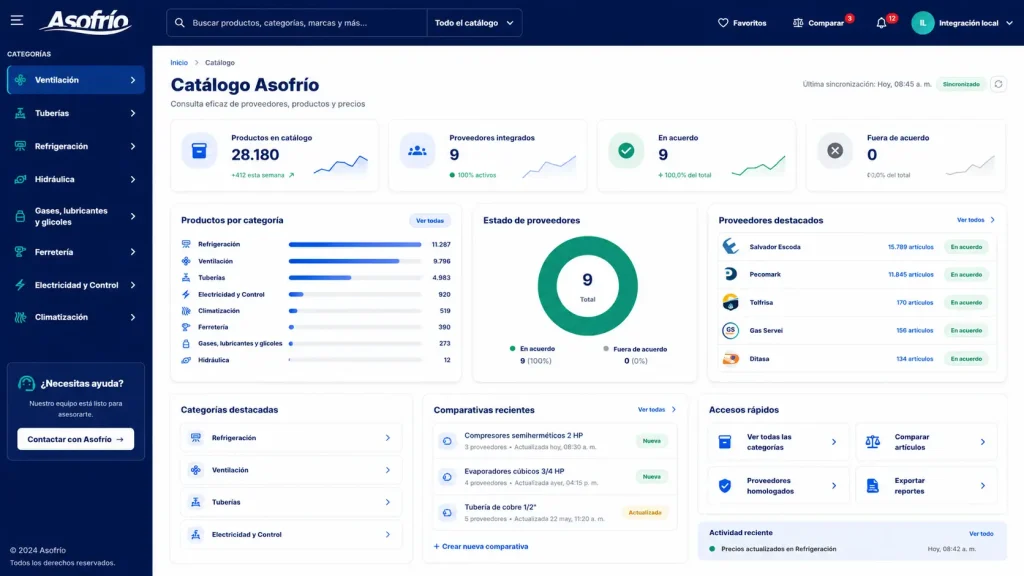
Task: Click the Ver todas las categorías icon
Action: pyautogui.click(x=725, y=442)
